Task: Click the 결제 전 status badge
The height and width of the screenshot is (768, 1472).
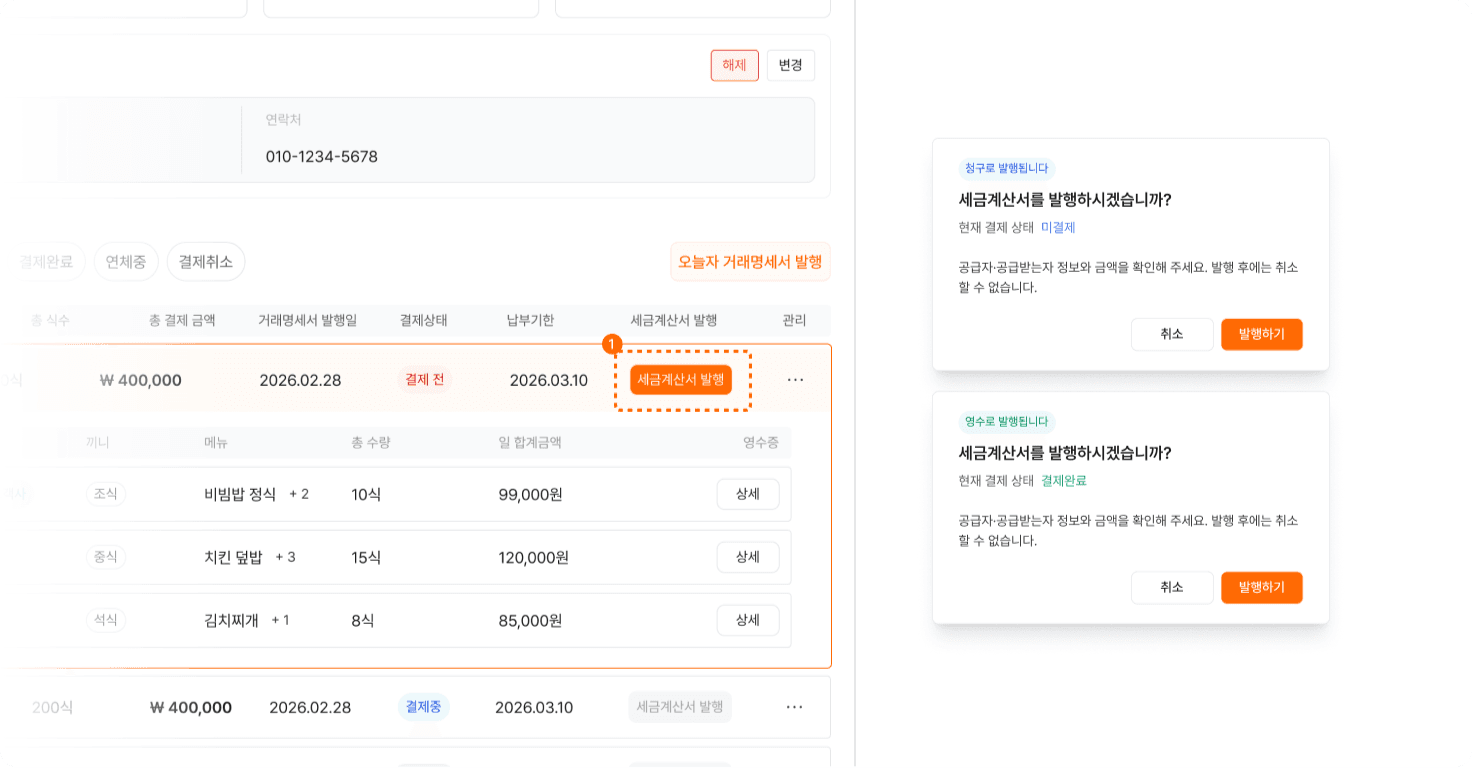Action: click(425, 380)
